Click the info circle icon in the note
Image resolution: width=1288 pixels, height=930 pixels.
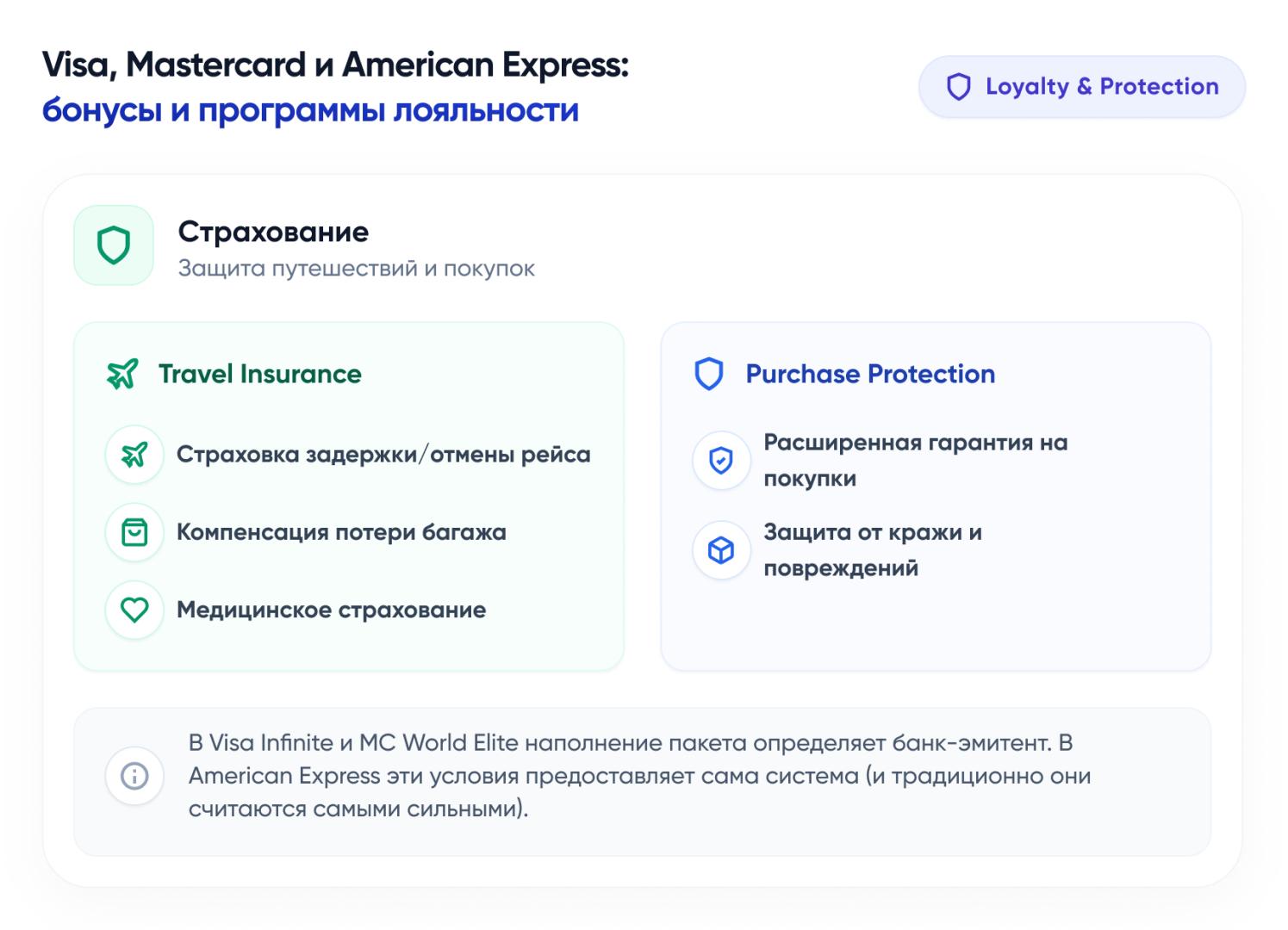pos(134,776)
